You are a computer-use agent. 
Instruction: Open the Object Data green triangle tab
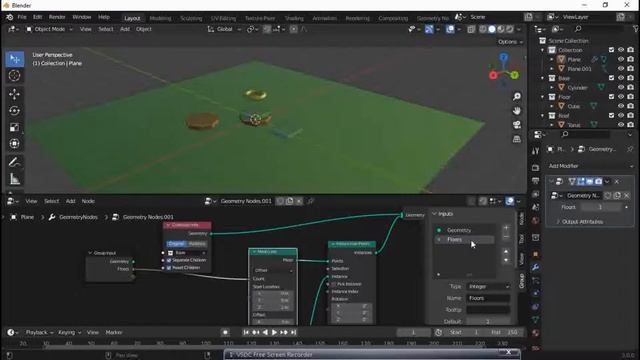[536, 320]
